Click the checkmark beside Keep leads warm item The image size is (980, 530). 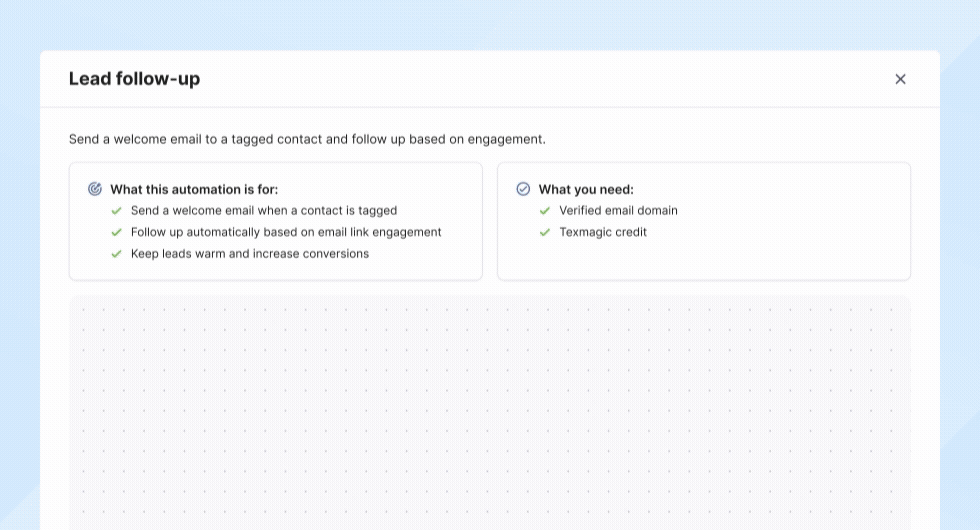click(116, 254)
